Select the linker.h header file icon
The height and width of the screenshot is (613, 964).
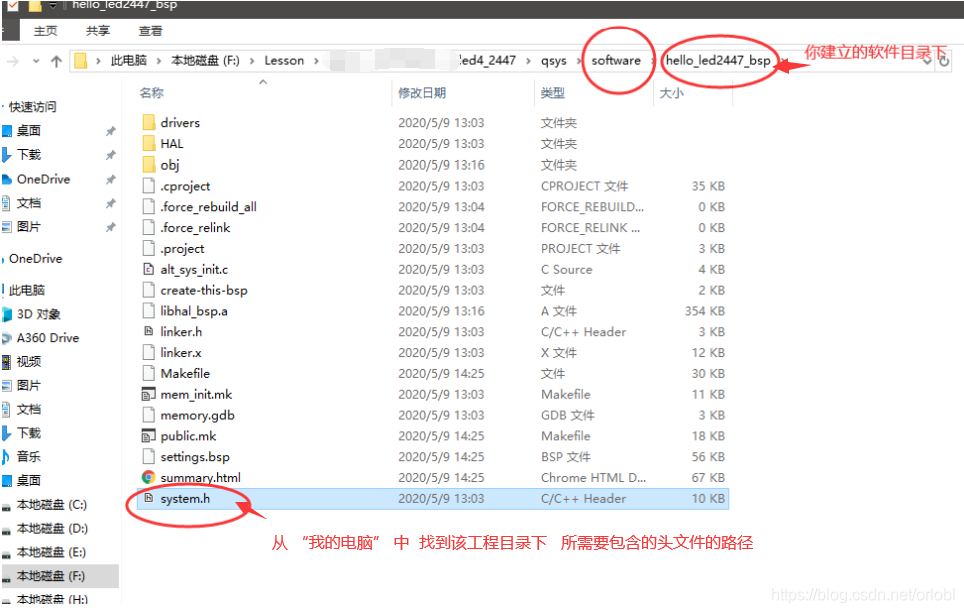pos(148,331)
